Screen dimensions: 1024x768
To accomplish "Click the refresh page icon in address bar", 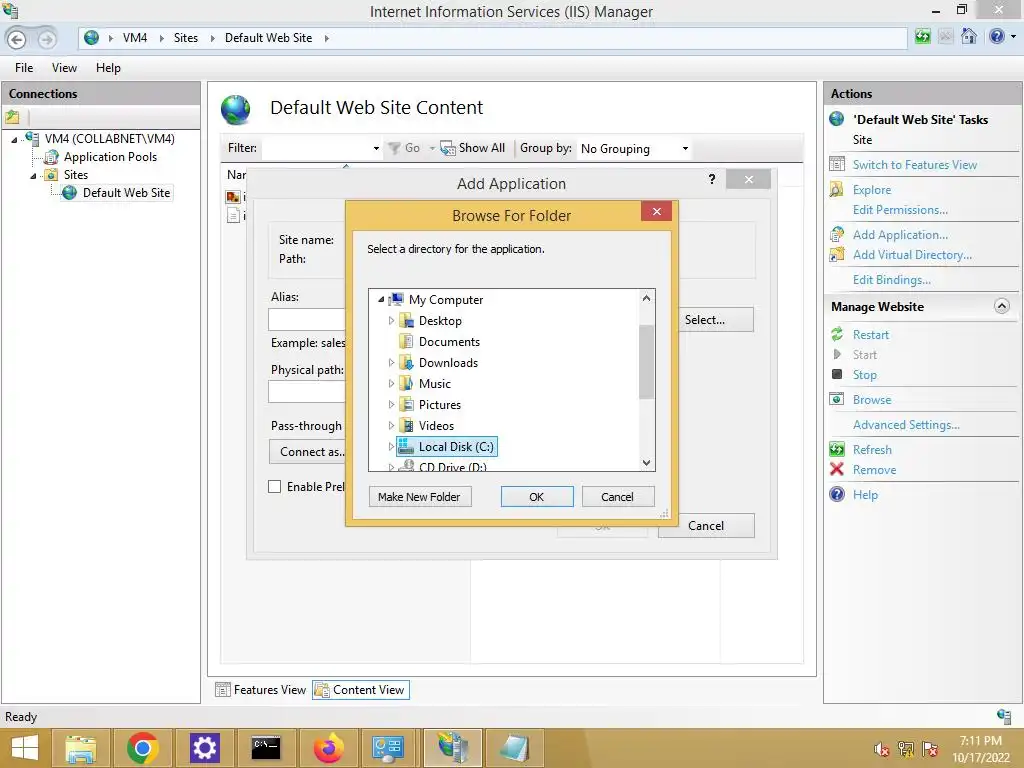I will 922,37.
